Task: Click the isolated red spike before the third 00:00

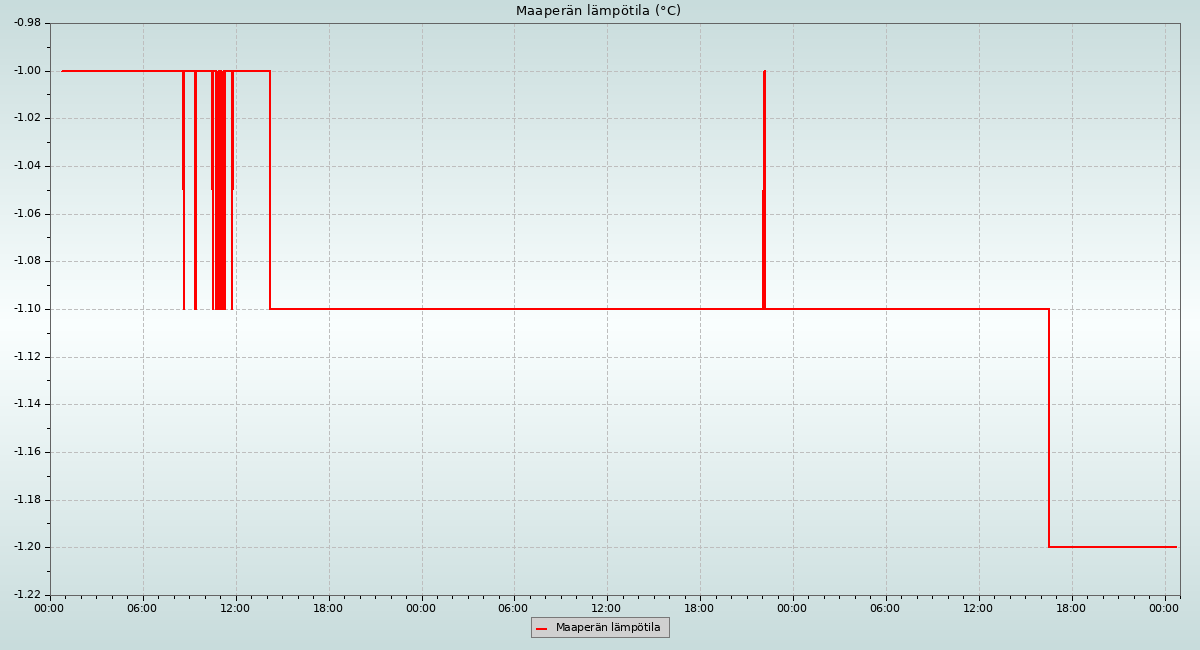Action: [764, 190]
